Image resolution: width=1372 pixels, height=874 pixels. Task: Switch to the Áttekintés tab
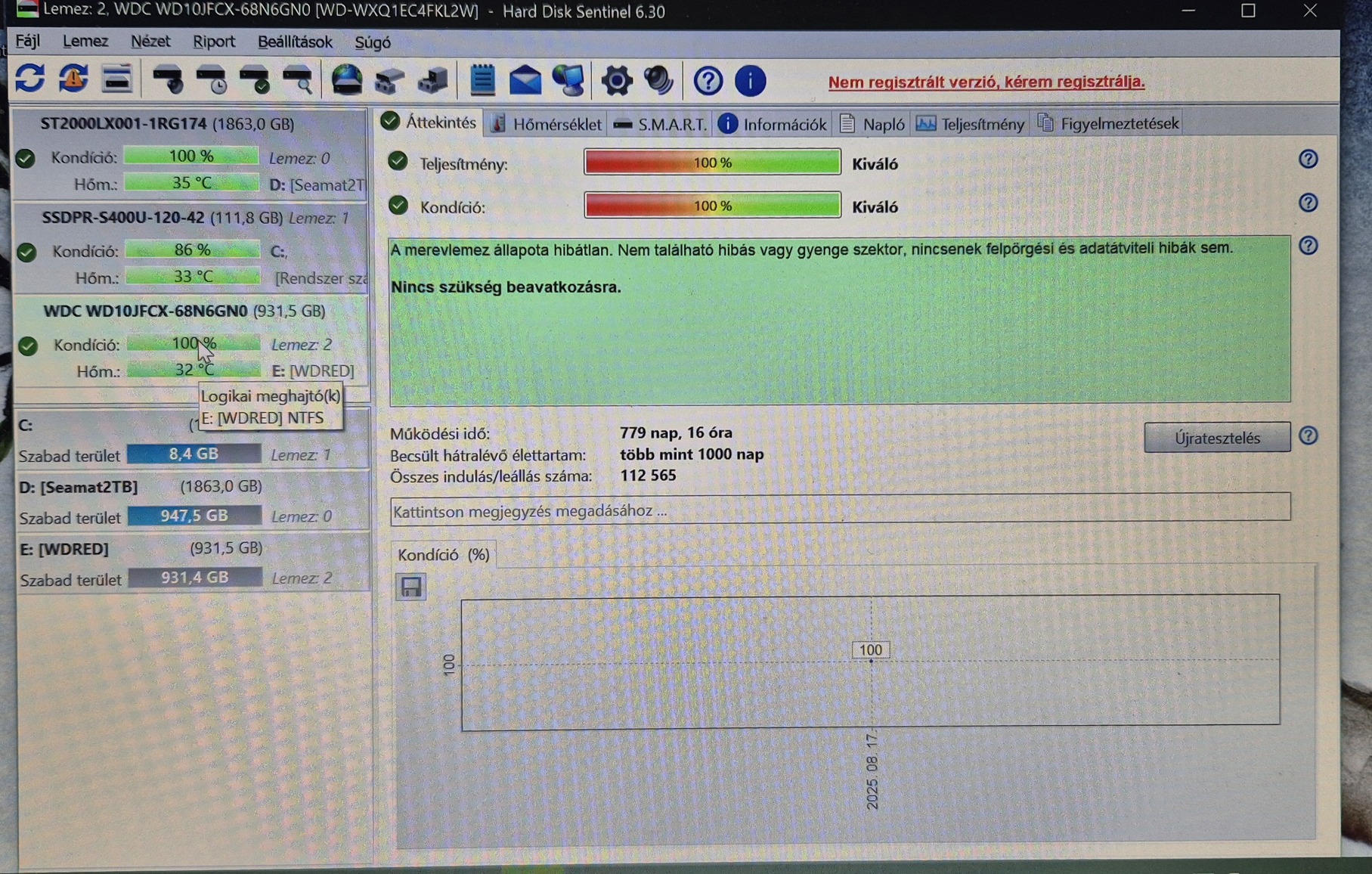point(429,122)
